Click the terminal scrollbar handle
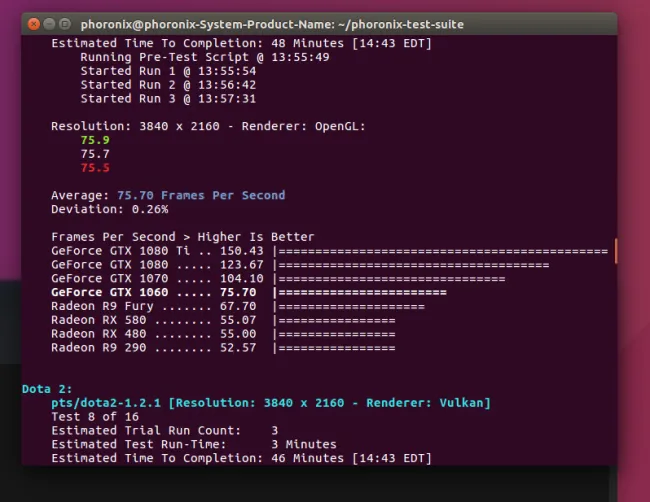This screenshot has width=650, height=502. pos(616,250)
